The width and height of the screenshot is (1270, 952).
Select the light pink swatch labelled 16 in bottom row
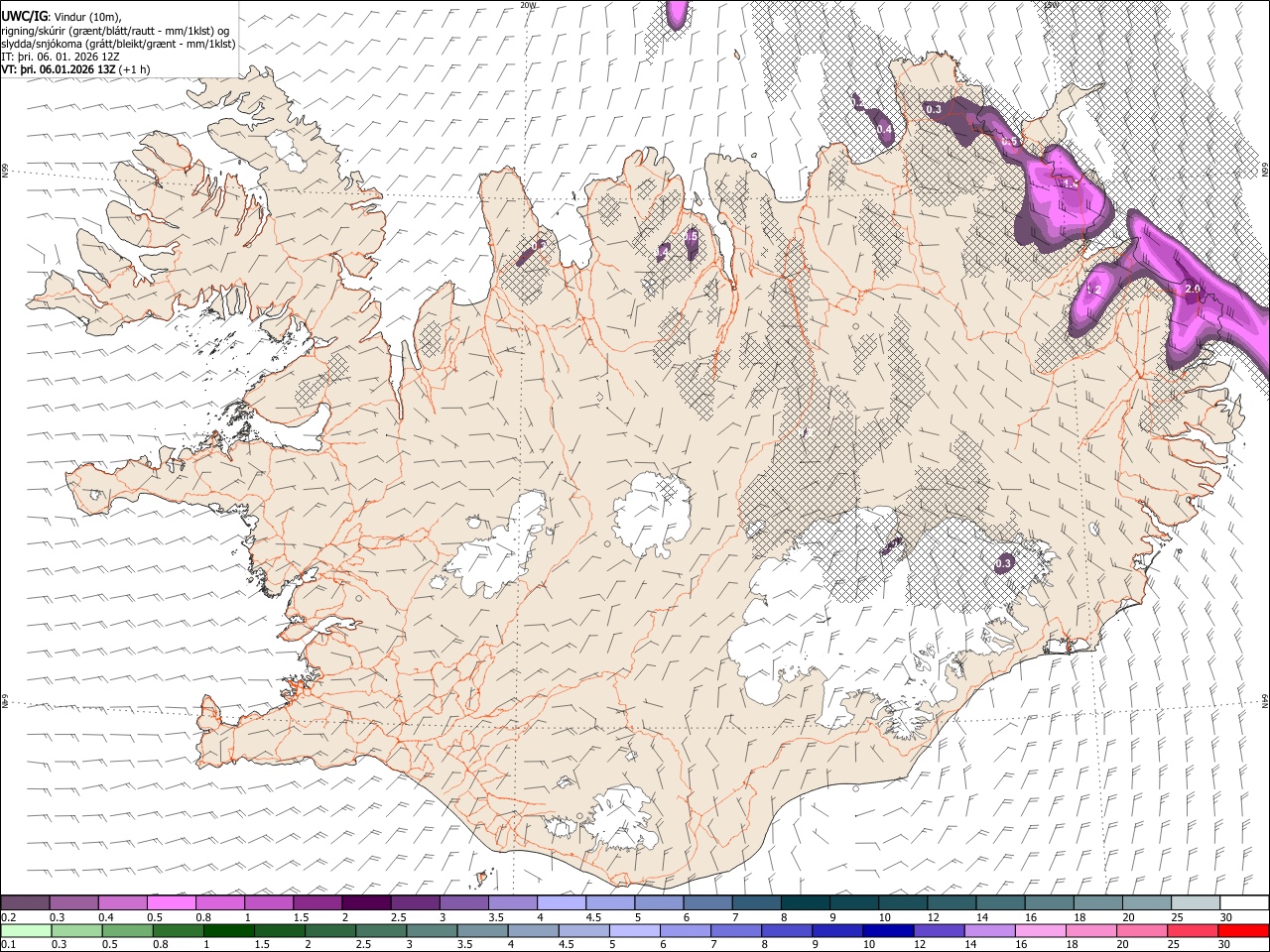tap(1042, 930)
